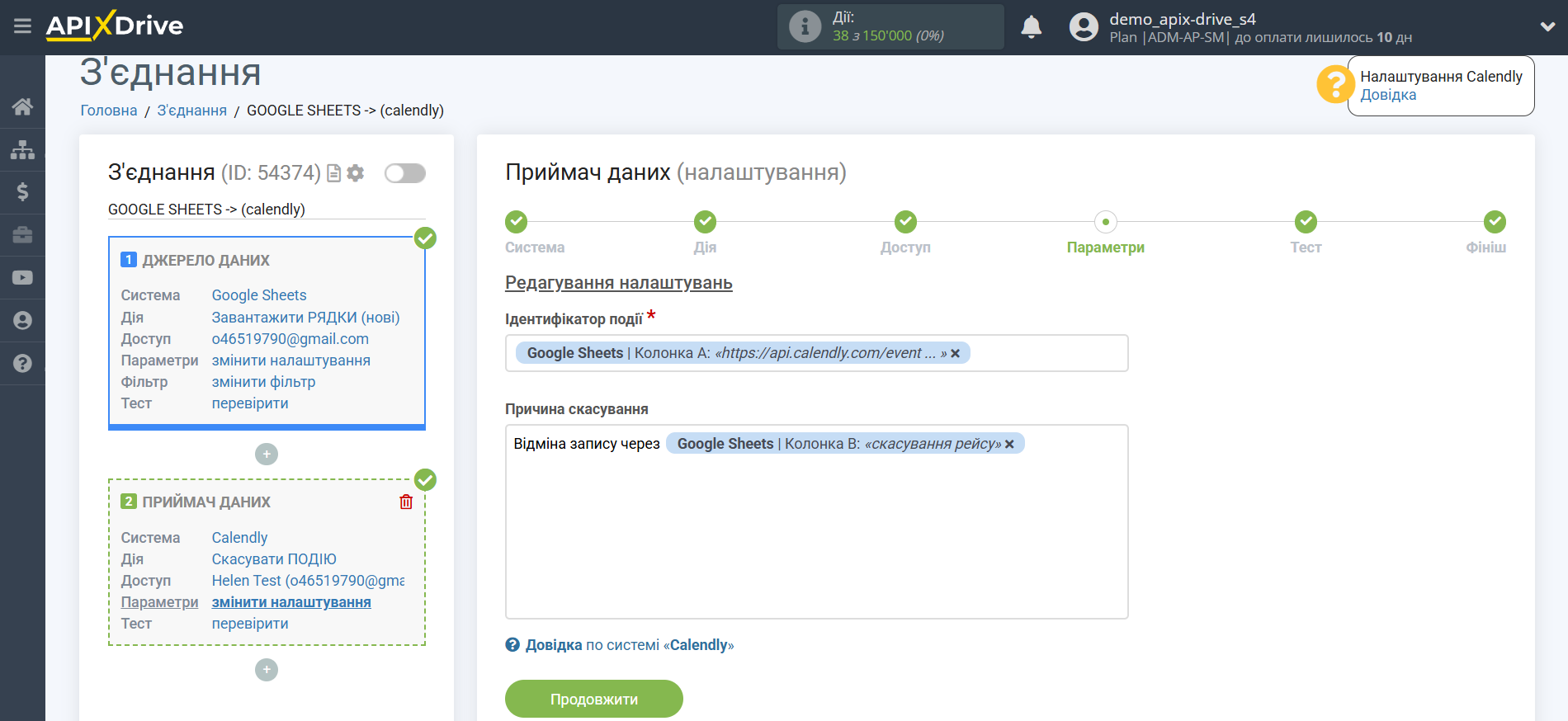The height and width of the screenshot is (721, 1568).
Task: Open the hamburger menu
Action: [22, 26]
